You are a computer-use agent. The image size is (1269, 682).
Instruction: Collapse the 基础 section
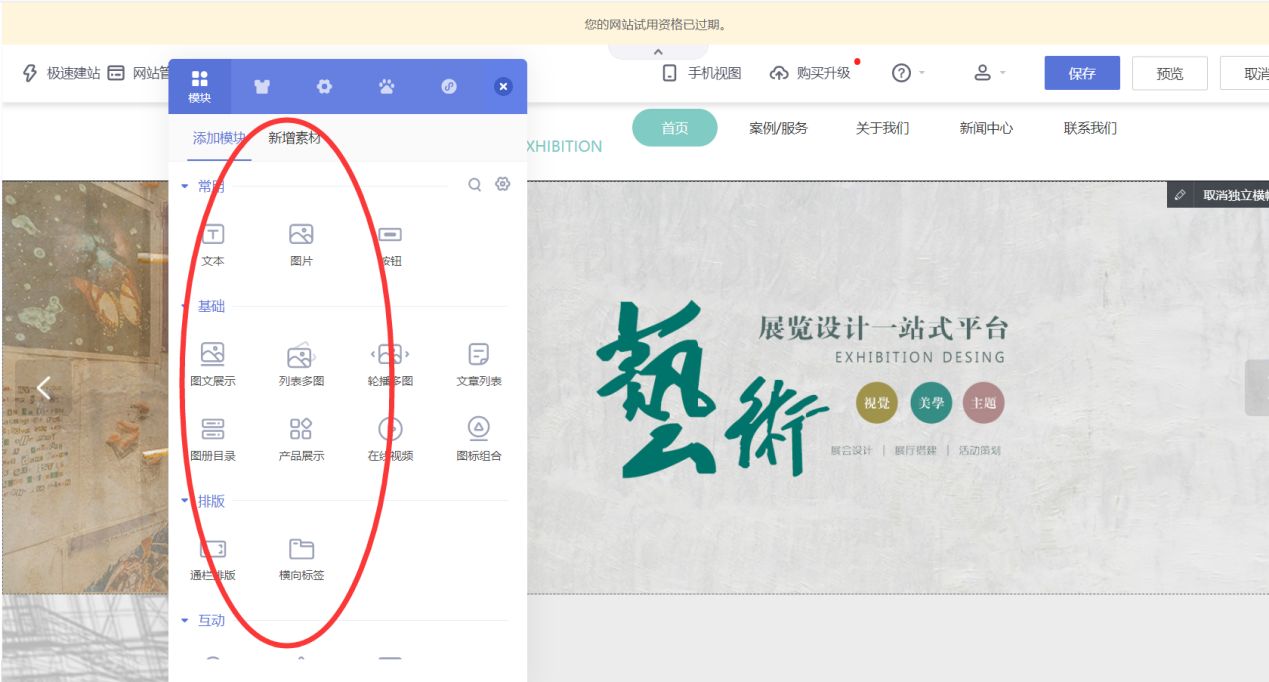tap(184, 306)
